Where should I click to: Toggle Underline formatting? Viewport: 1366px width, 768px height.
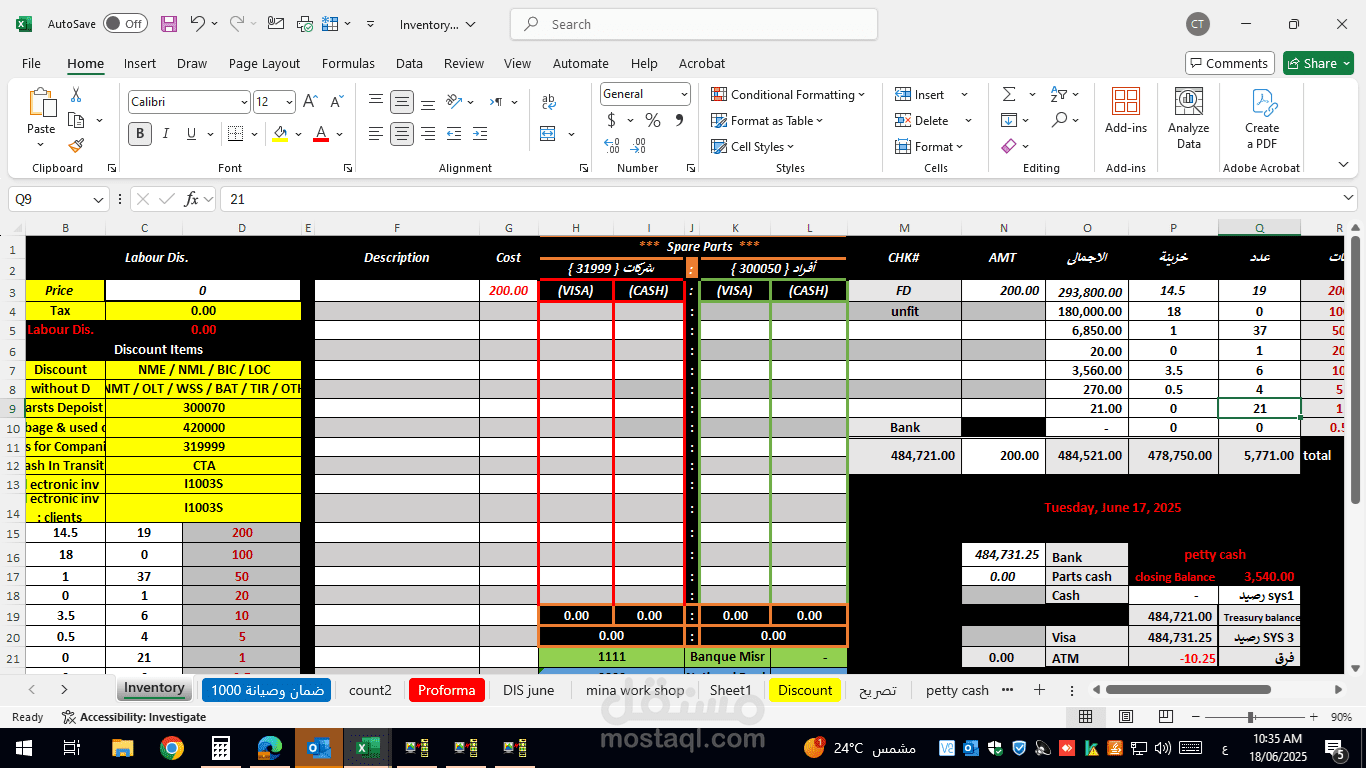pos(190,133)
